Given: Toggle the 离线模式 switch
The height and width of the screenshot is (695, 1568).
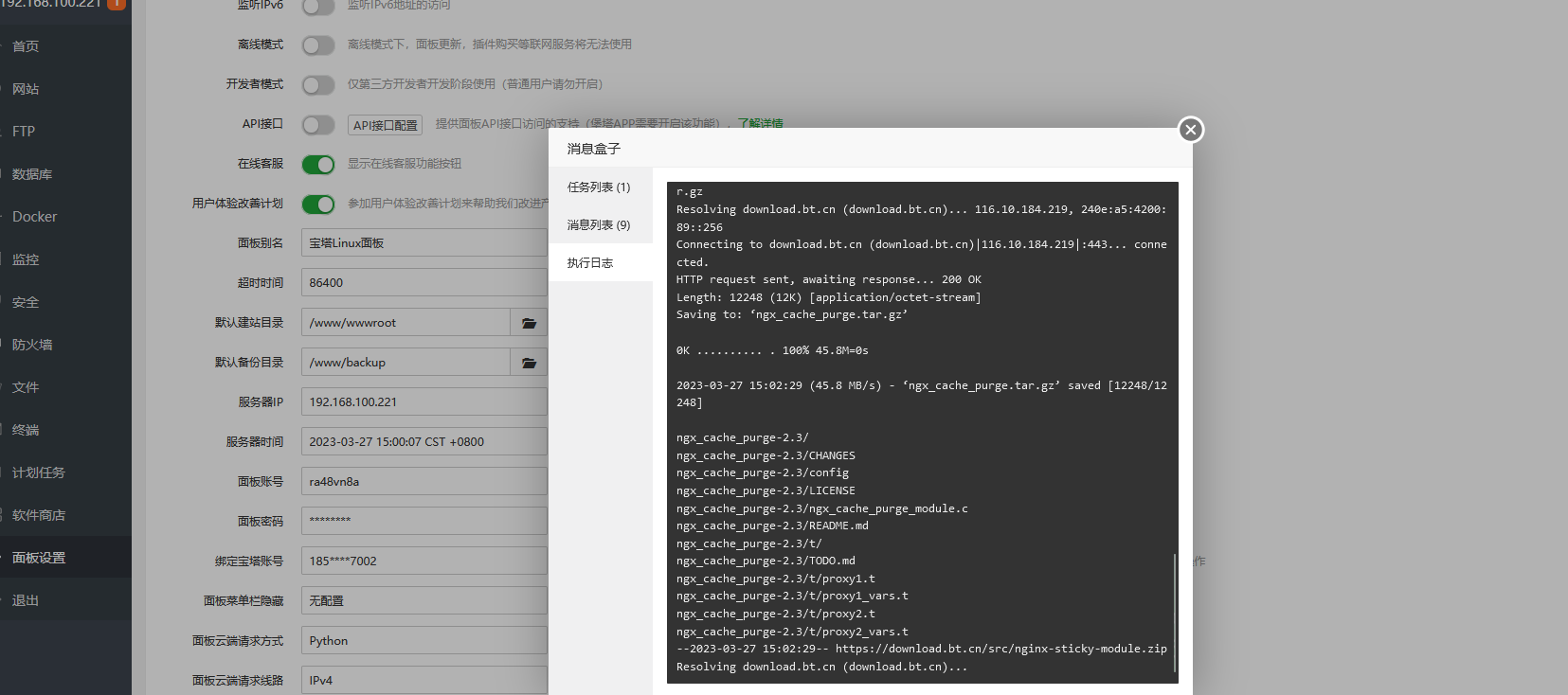Looking at the screenshot, I should (x=318, y=45).
